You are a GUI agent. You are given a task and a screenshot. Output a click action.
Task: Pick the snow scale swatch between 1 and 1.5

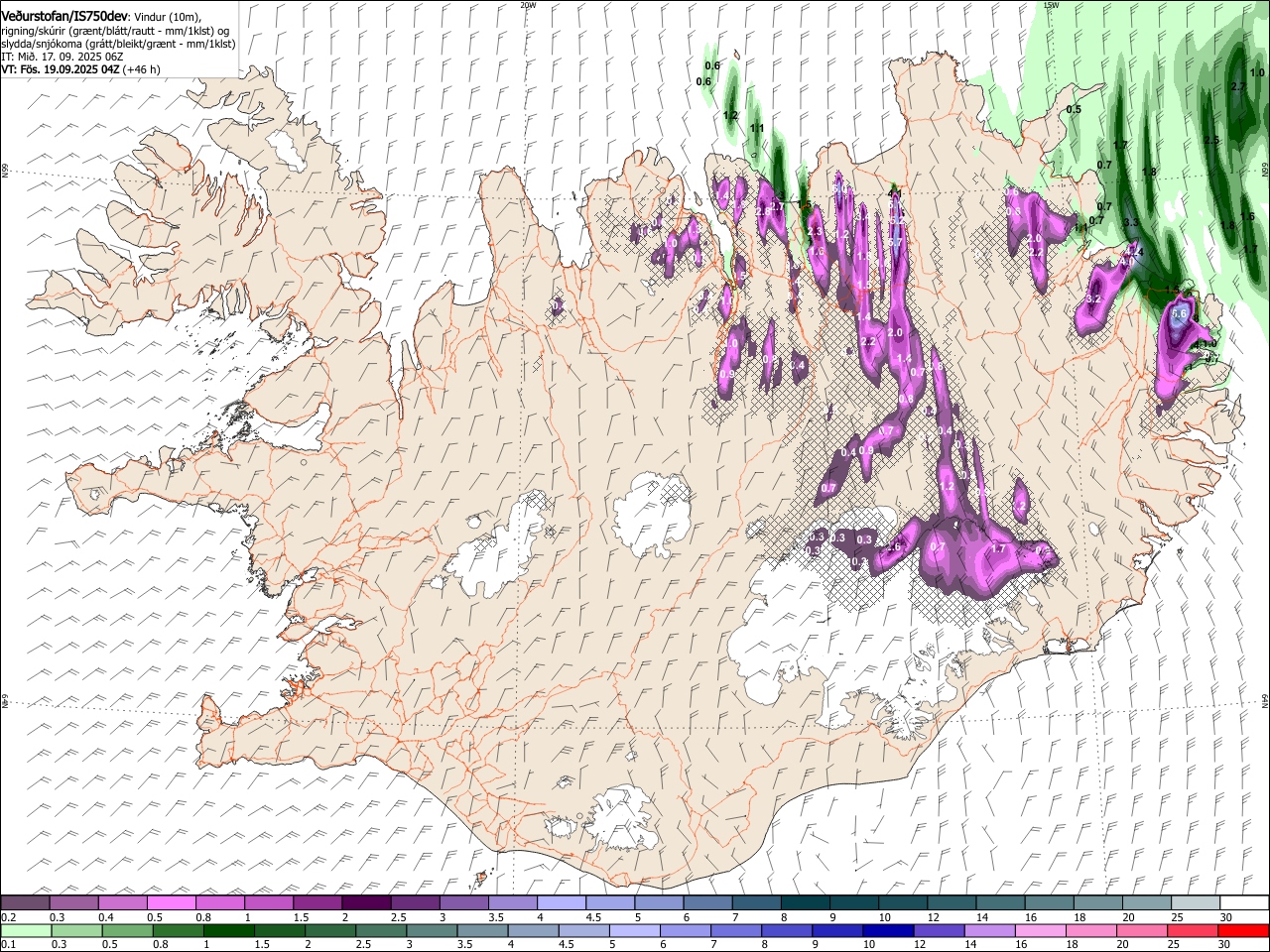(x=269, y=902)
